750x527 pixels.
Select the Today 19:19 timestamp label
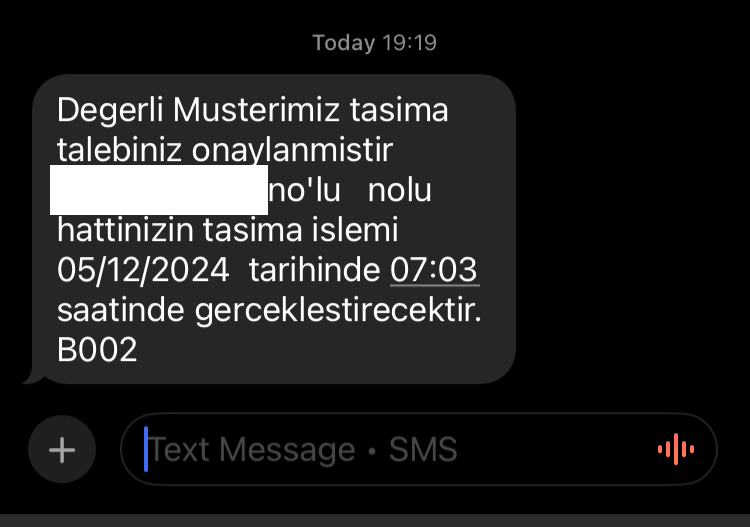click(375, 43)
